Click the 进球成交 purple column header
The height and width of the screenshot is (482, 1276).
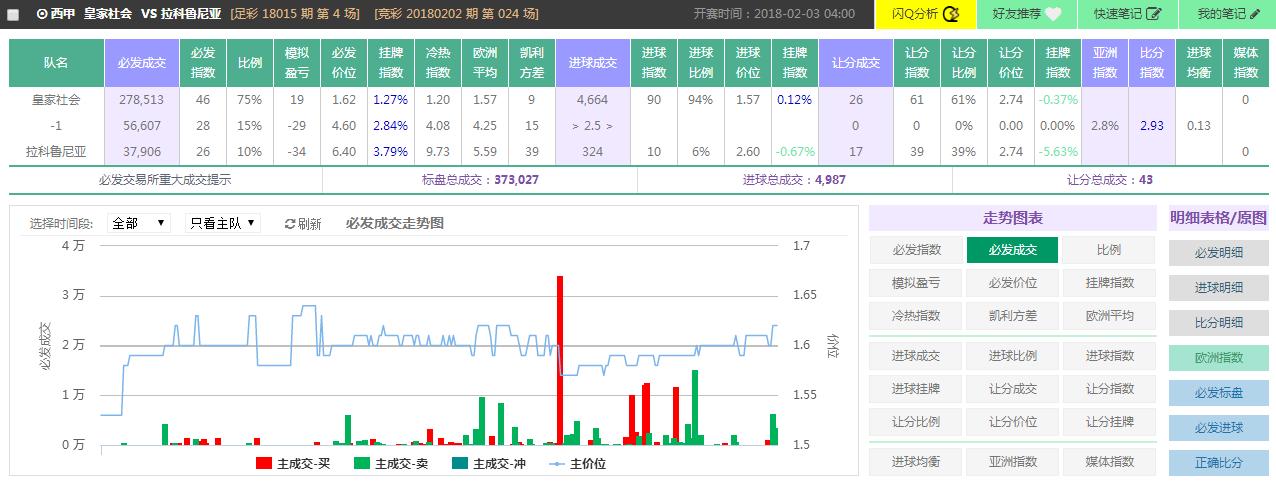(593, 63)
